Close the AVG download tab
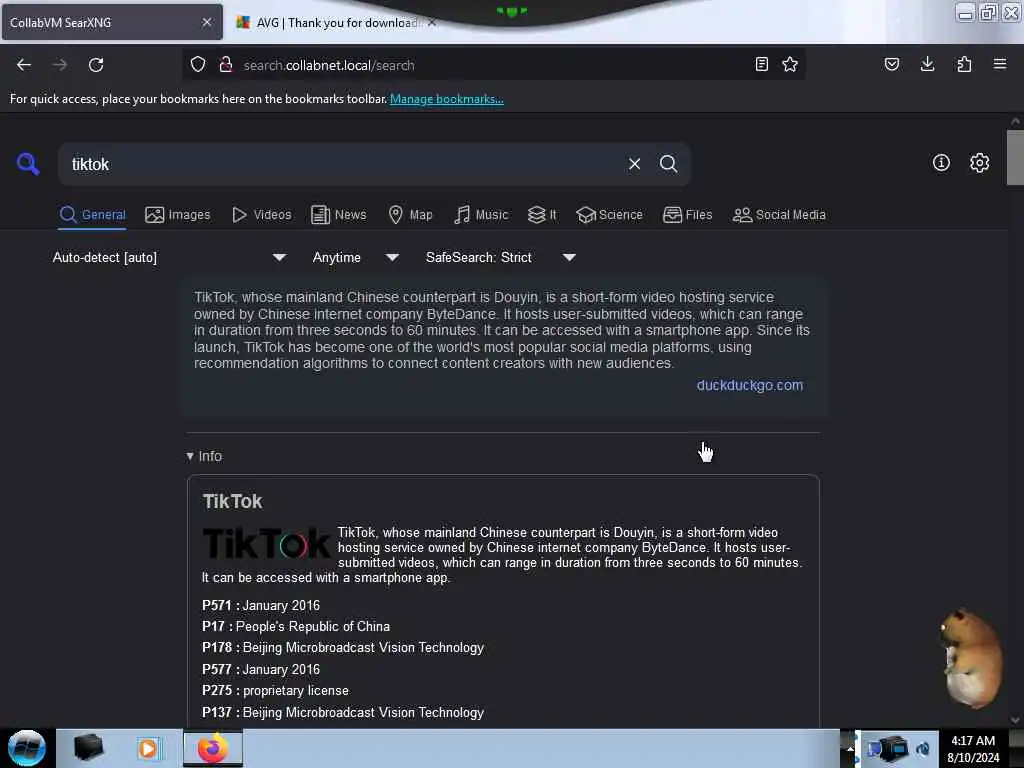The width and height of the screenshot is (1024, 768). point(432,22)
